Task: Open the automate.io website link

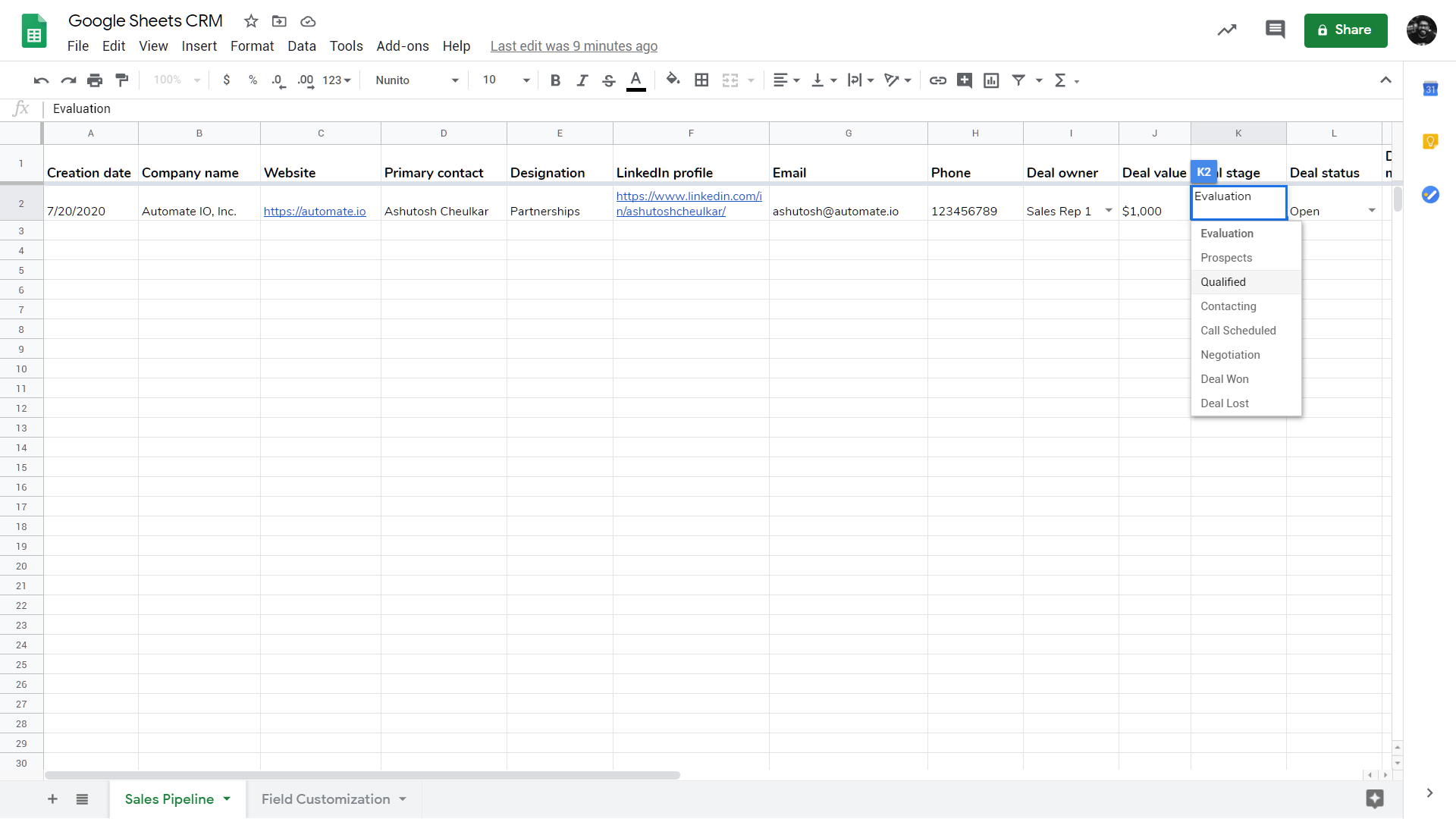Action: click(315, 212)
